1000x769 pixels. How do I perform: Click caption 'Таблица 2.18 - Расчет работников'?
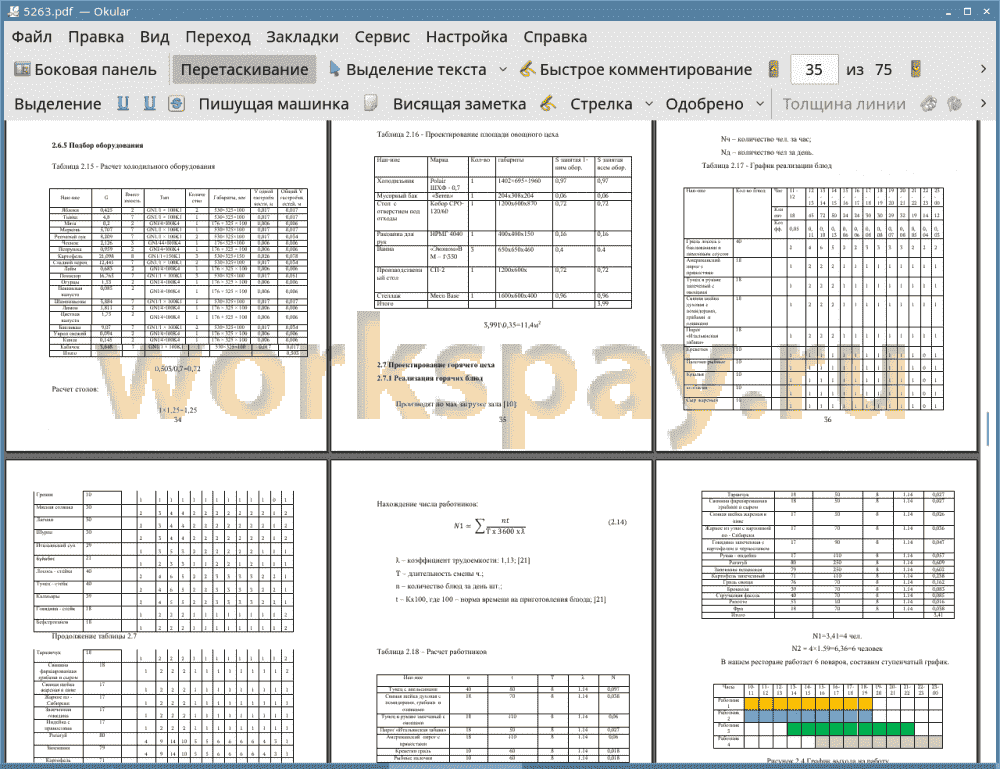[432, 652]
